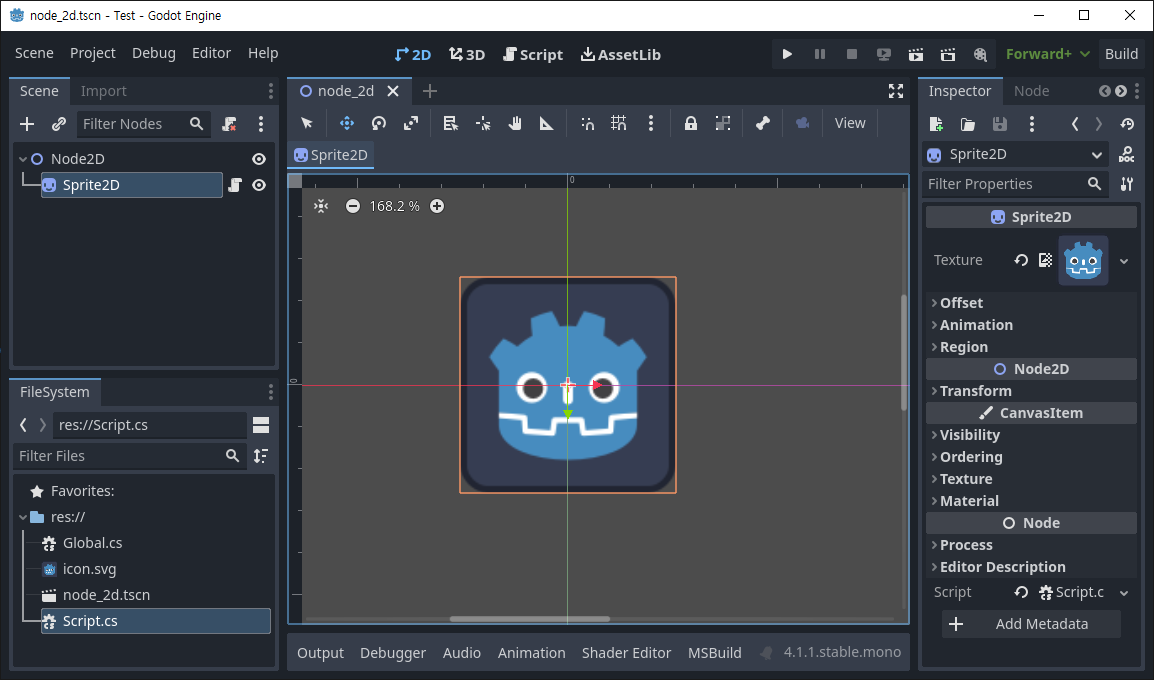Choose the Scale Mode tool
The height and width of the screenshot is (688, 1154).
click(411, 124)
